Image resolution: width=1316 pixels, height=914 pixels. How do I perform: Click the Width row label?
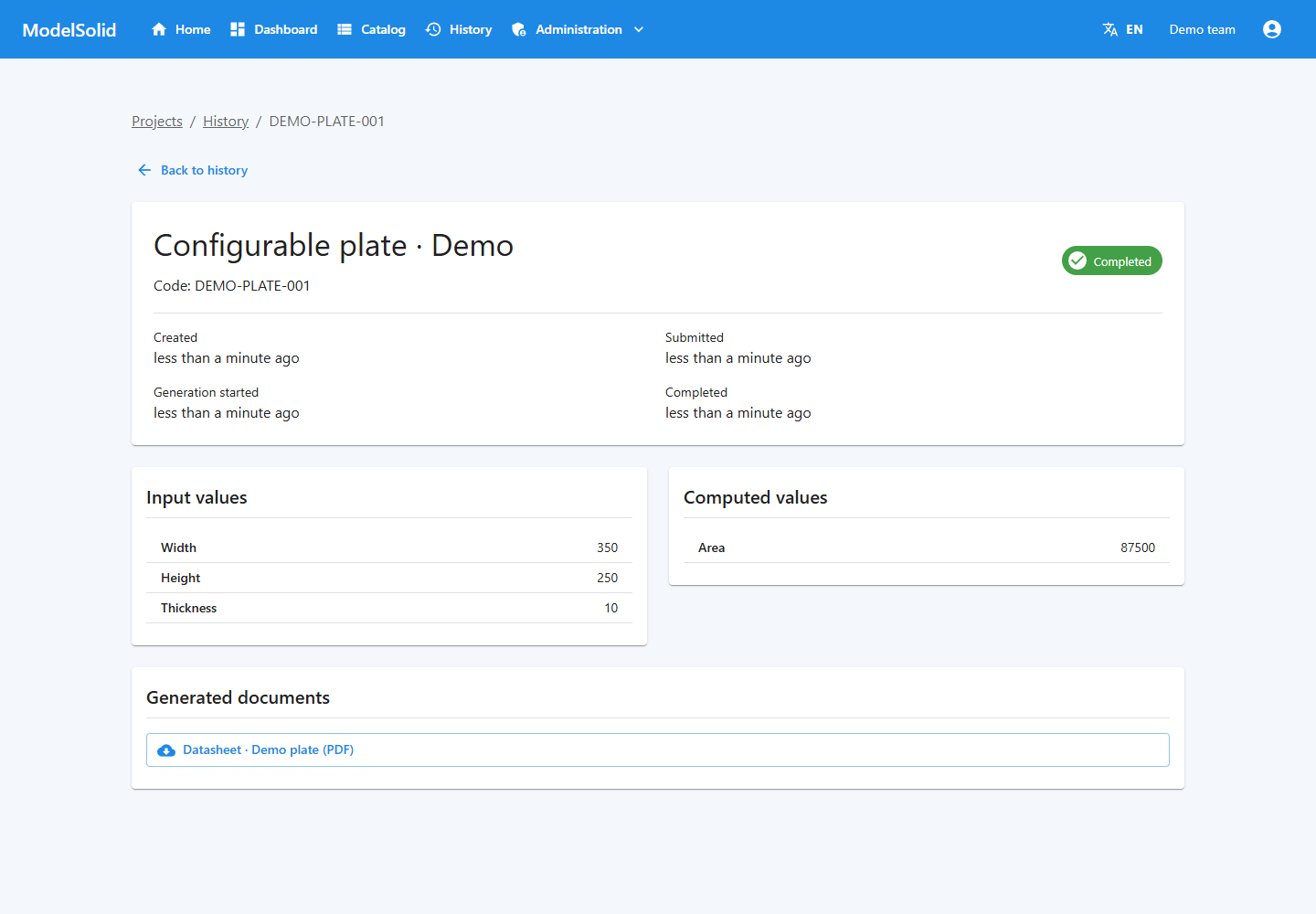tap(179, 547)
